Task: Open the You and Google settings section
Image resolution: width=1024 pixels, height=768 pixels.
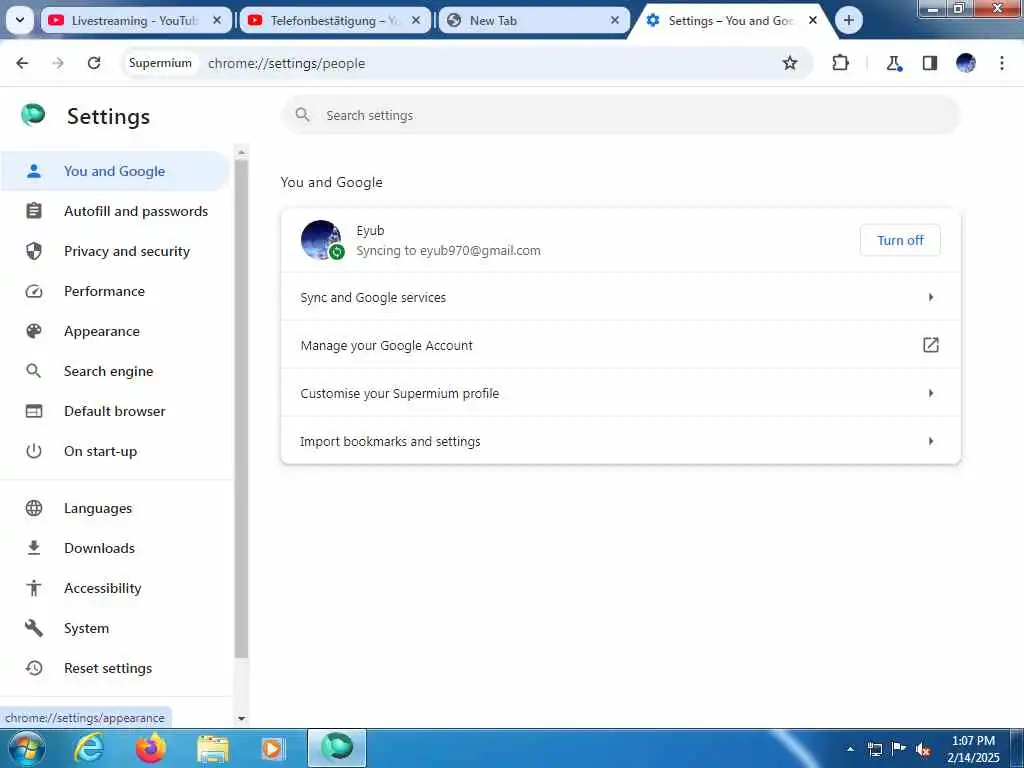Action: coord(115,171)
